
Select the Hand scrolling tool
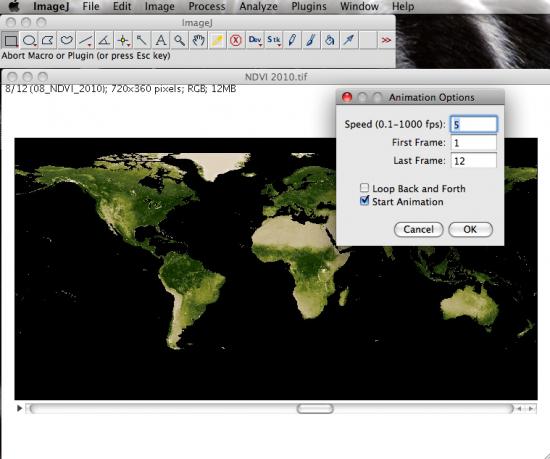click(x=198, y=41)
